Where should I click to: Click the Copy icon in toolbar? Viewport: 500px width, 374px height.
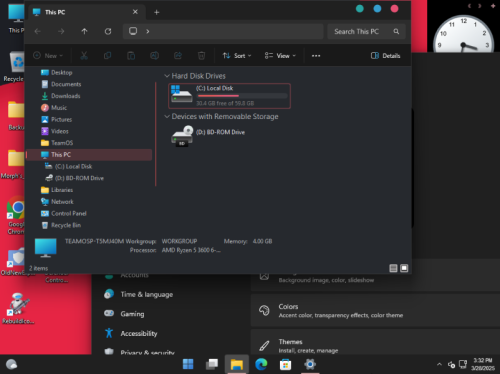pyautogui.click(x=107, y=56)
